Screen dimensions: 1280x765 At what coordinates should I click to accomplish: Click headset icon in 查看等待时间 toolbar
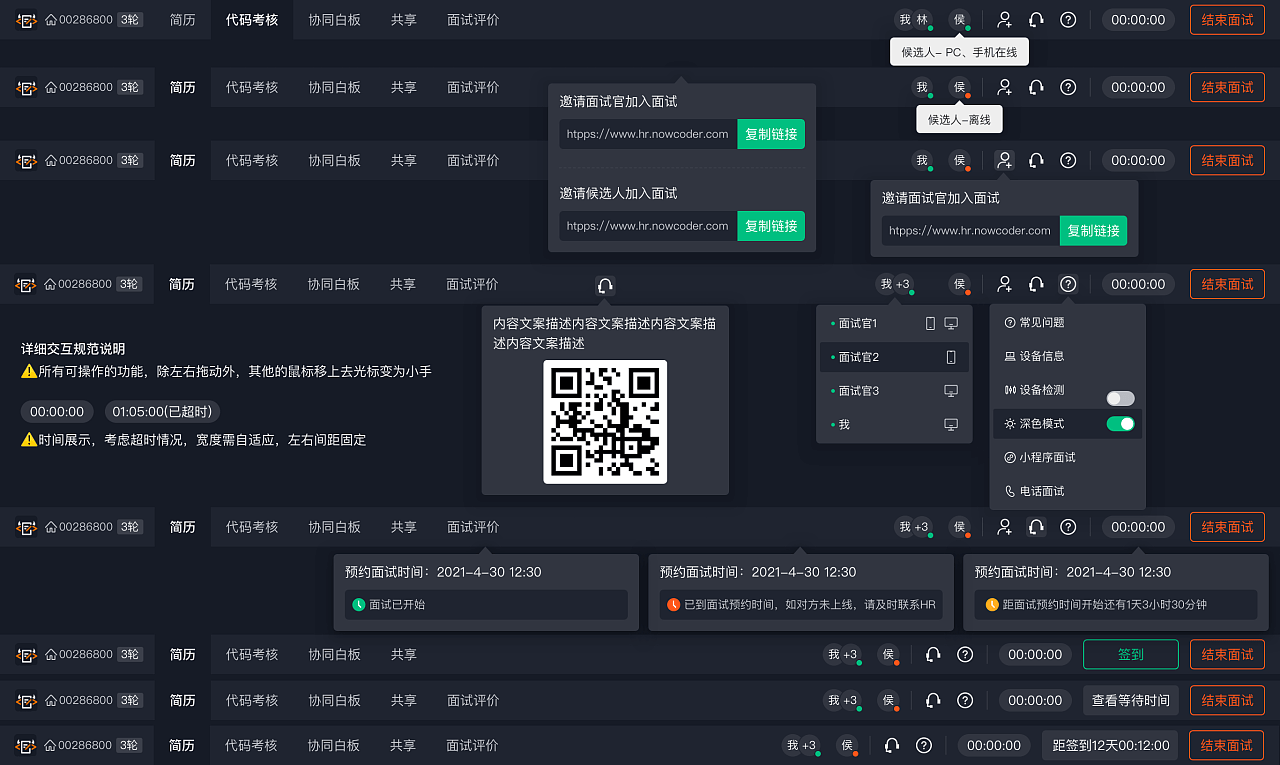coord(933,700)
